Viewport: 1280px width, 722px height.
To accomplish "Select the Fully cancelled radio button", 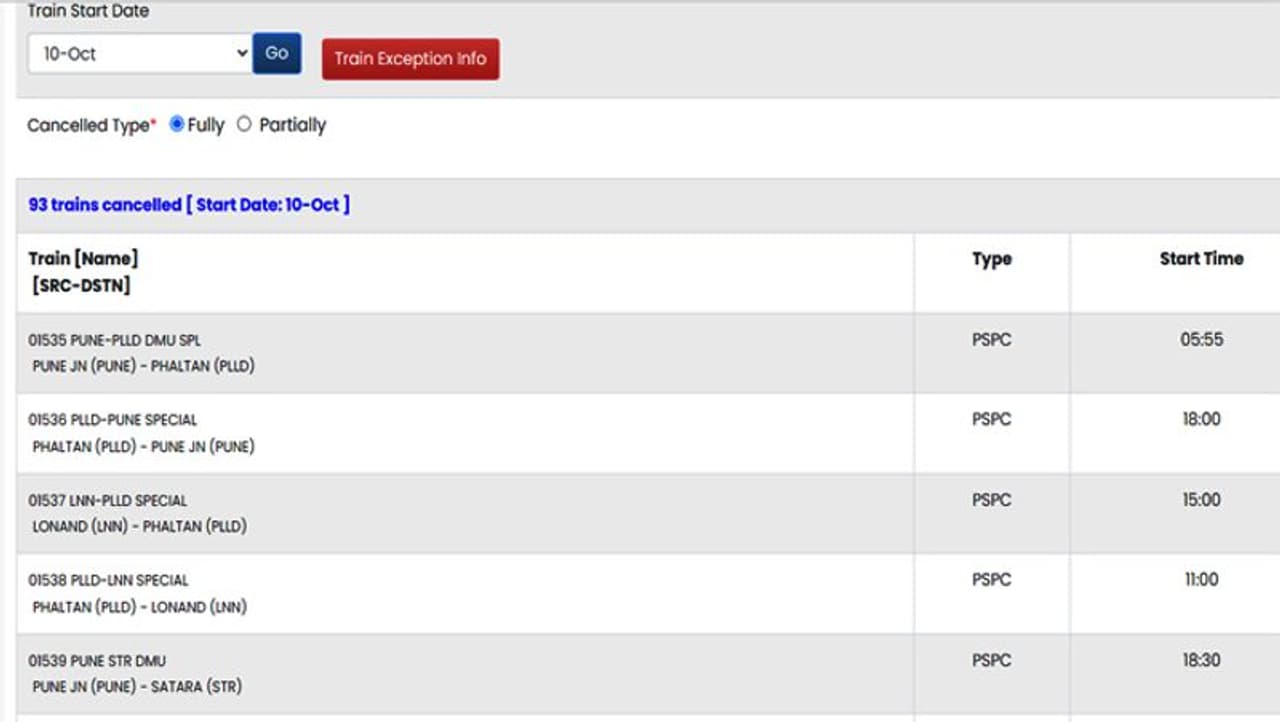I will pos(177,125).
